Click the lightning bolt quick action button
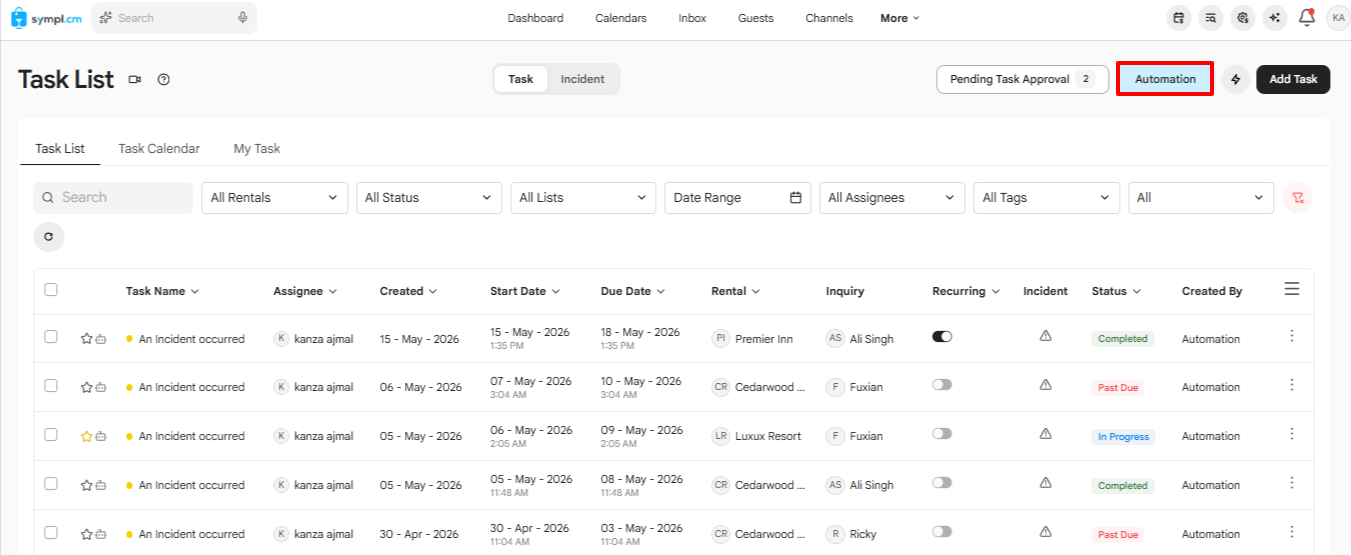Image resolution: width=1351 pixels, height=555 pixels. coord(1236,80)
